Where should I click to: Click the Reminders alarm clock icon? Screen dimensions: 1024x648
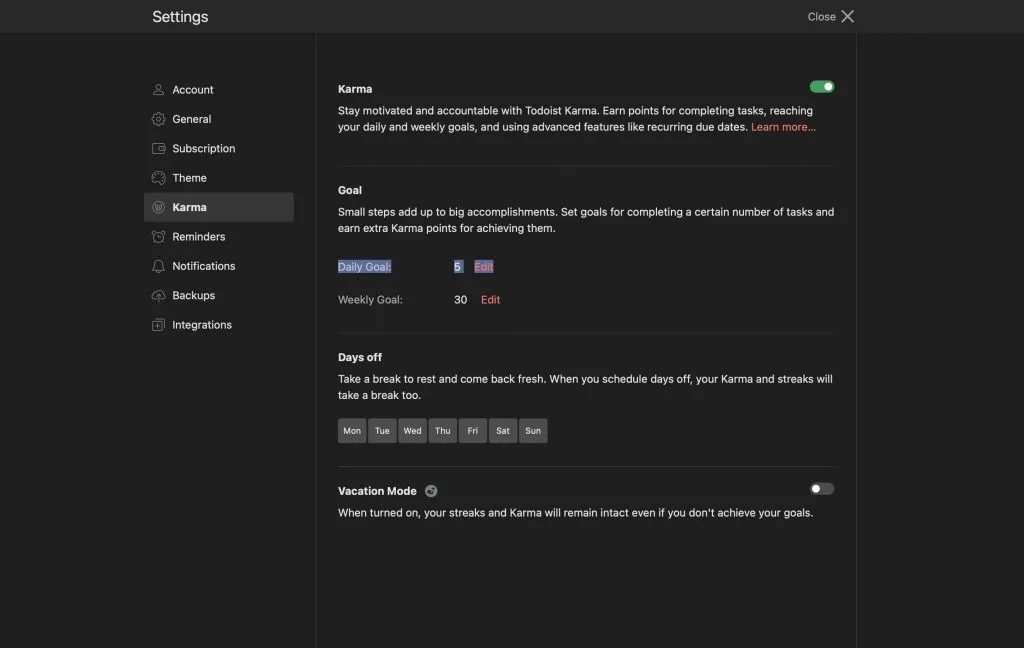click(158, 236)
